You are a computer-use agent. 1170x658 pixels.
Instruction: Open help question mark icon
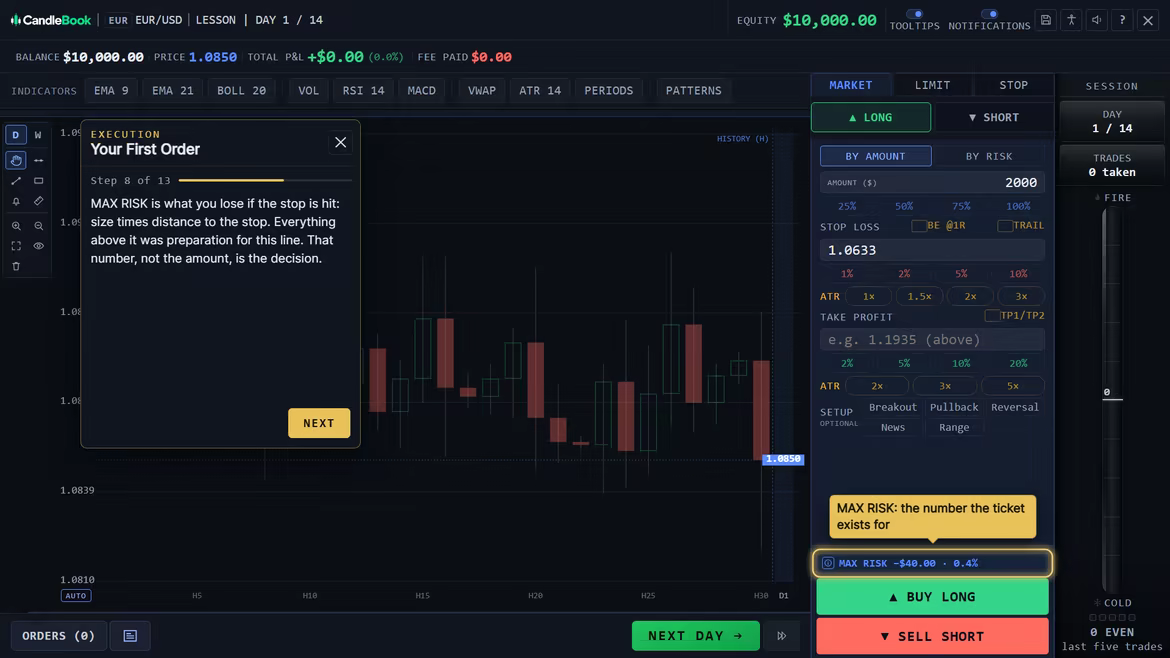[x=1122, y=20]
